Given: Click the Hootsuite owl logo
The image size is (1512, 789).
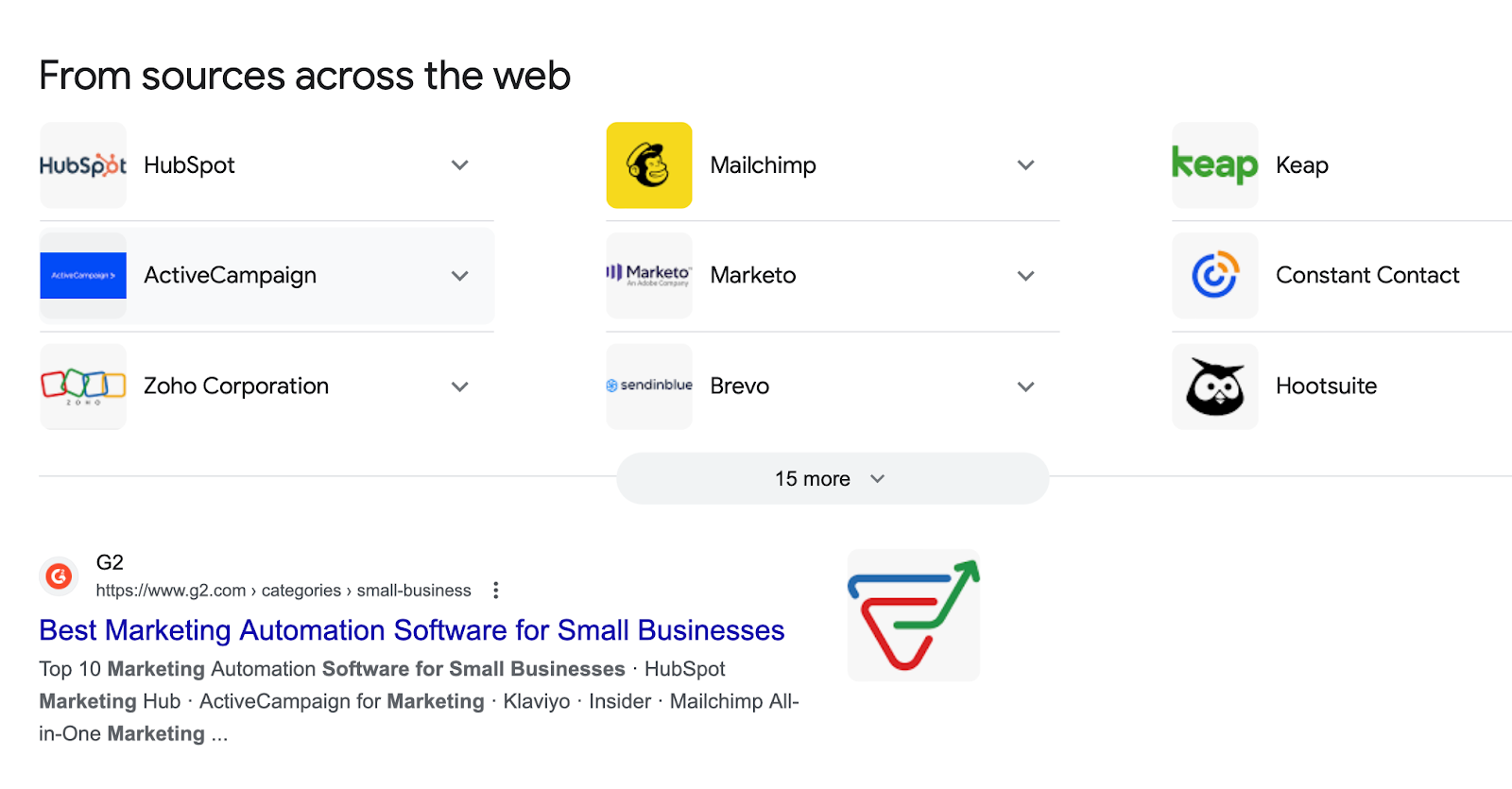Looking at the screenshot, I should [1215, 386].
